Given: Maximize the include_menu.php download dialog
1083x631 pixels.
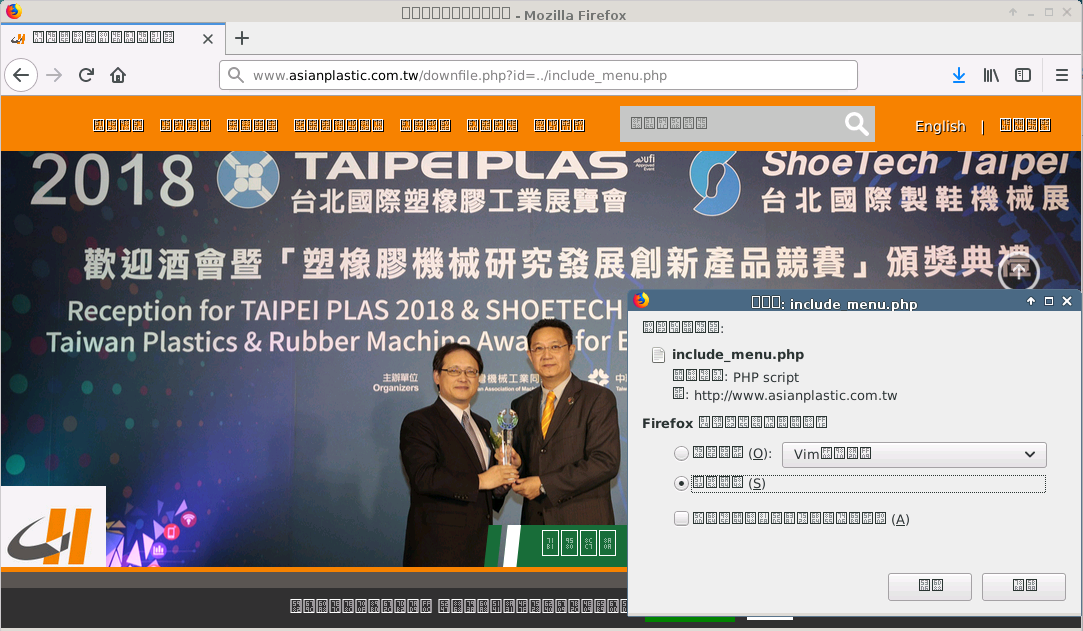Looking at the screenshot, I should [1048, 301].
